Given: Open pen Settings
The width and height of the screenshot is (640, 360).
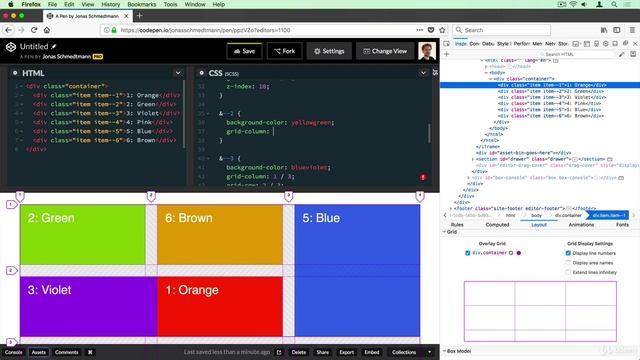Looking at the screenshot, I should [329, 51].
